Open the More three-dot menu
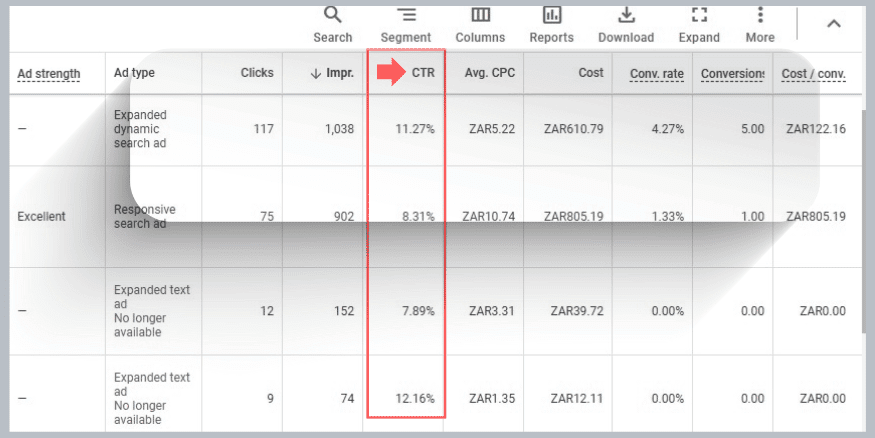875x438 pixels. (x=760, y=15)
